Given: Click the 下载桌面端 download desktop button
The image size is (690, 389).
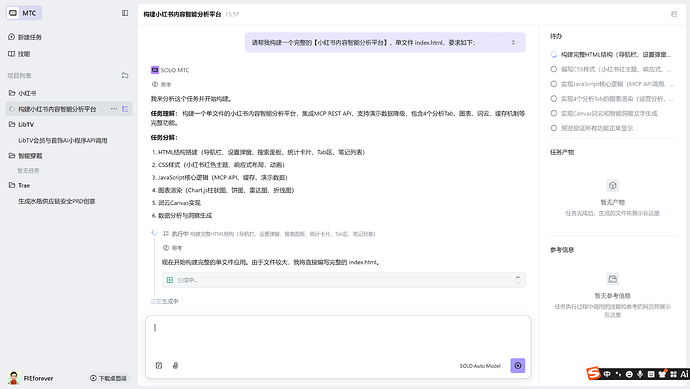Looking at the screenshot, I should click(109, 378).
